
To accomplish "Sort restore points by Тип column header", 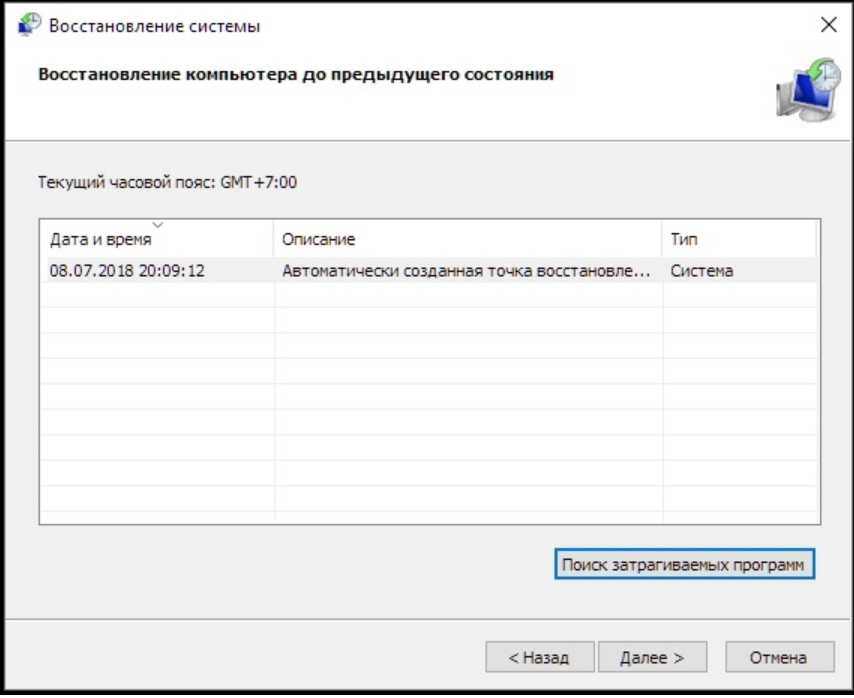I will coord(685,240).
